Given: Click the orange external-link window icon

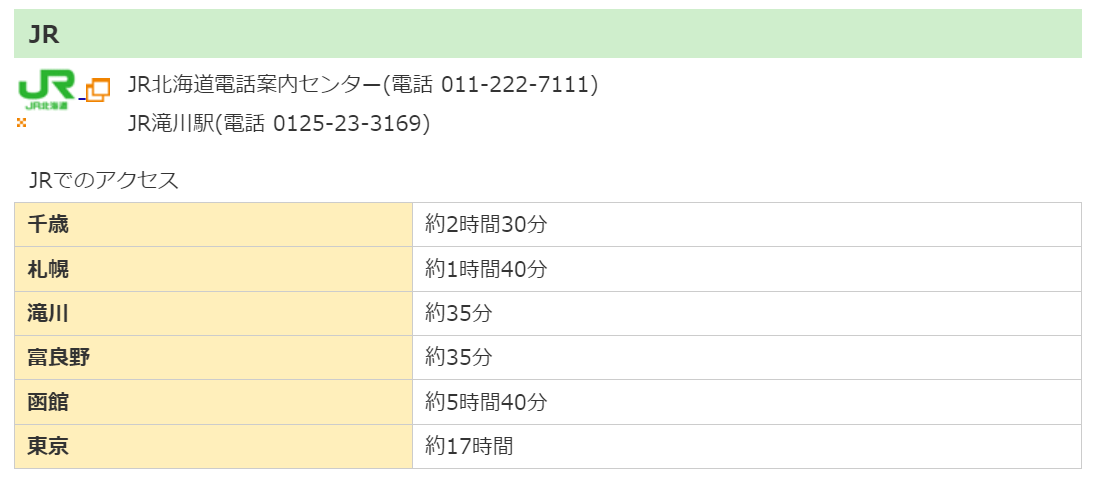Looking at the screenshot, I should click(x=97, y=90).
